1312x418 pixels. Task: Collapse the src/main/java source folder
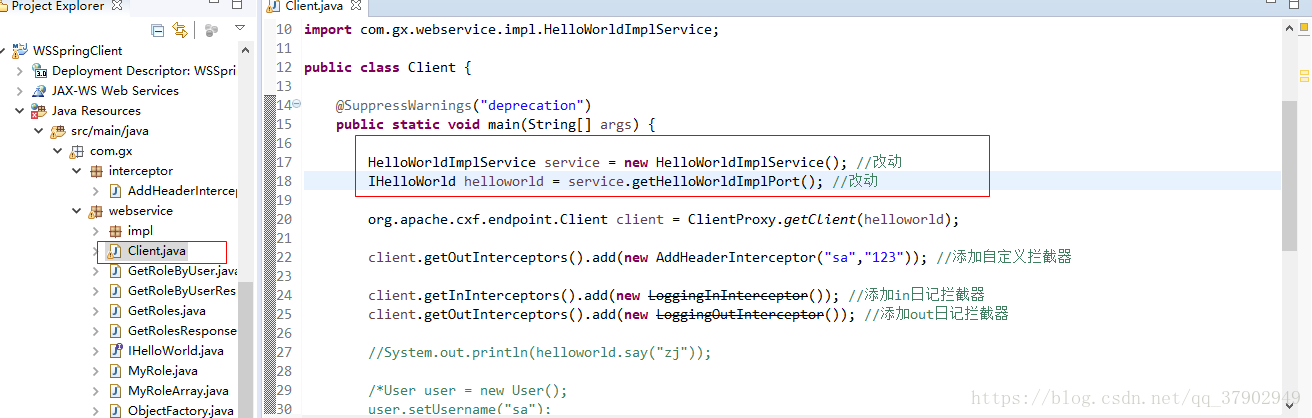(x=39, y=131)
